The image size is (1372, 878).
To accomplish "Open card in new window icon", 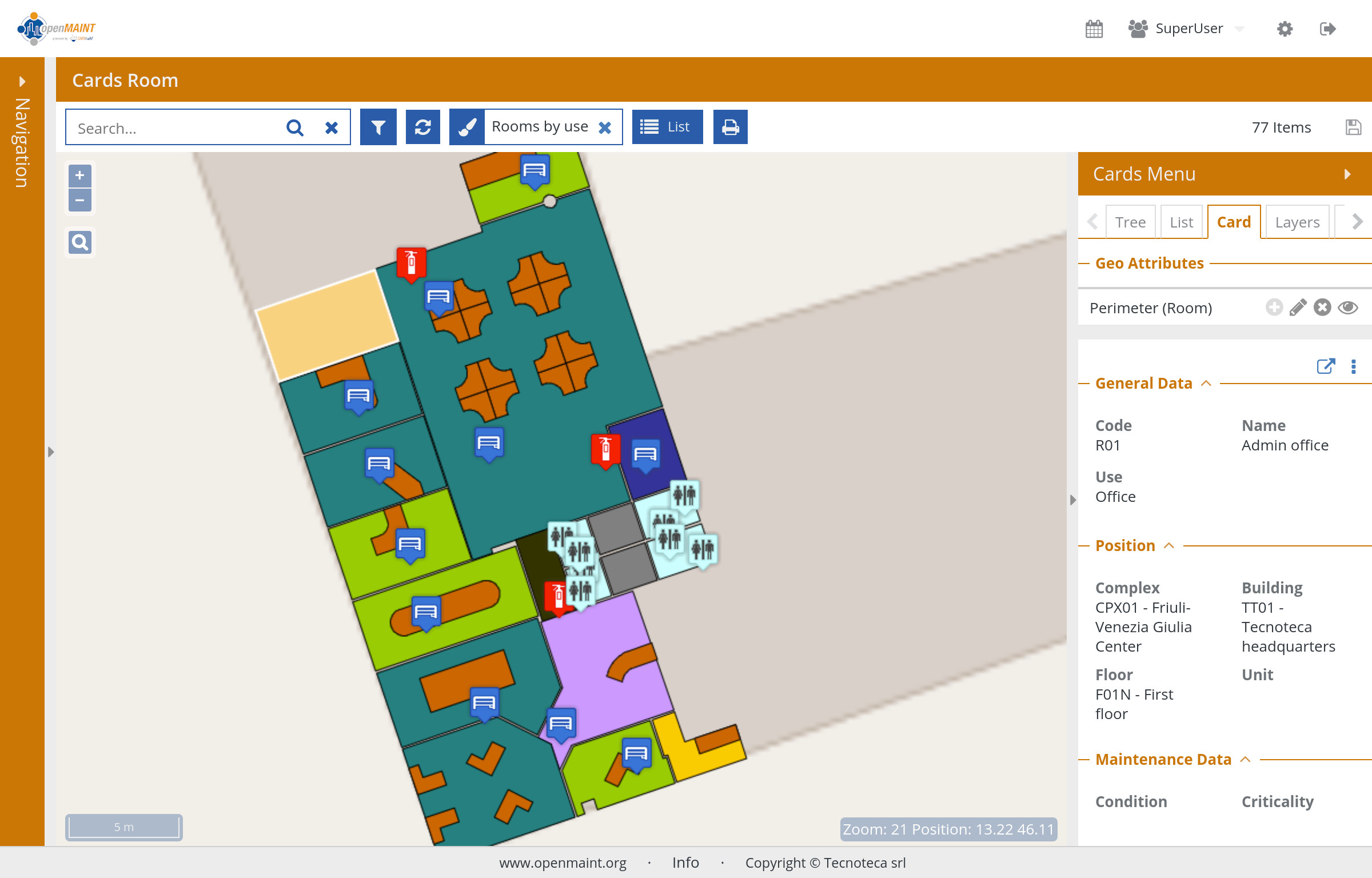I will [x=1325, y=366].
